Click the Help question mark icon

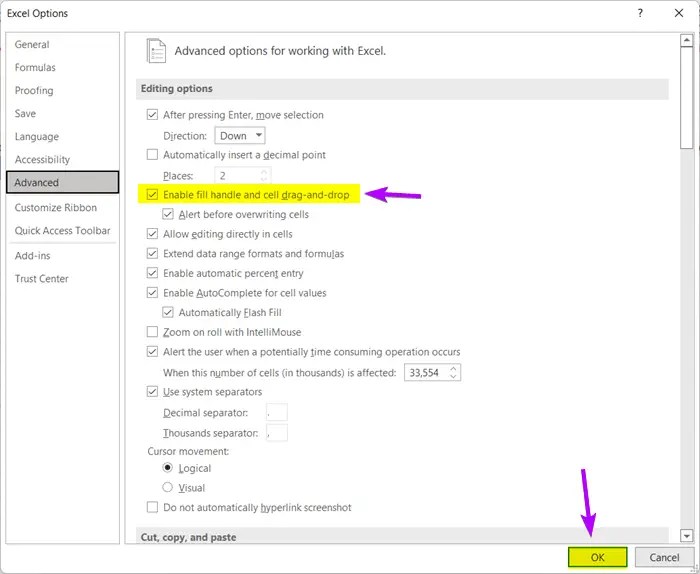tap(640, 13)
